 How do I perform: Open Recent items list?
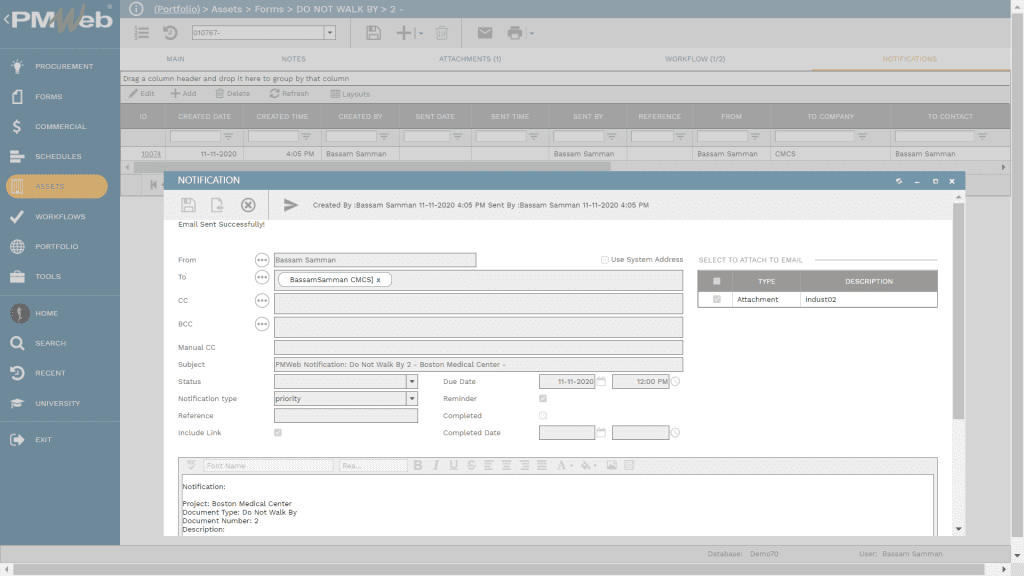[x=39, y=373]
